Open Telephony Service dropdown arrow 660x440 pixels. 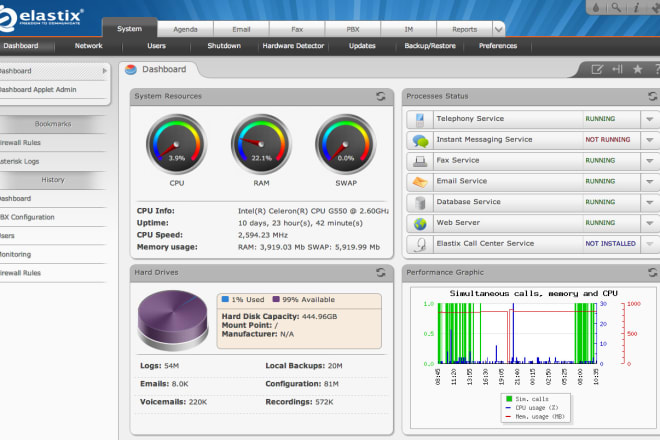coord(649,119)
